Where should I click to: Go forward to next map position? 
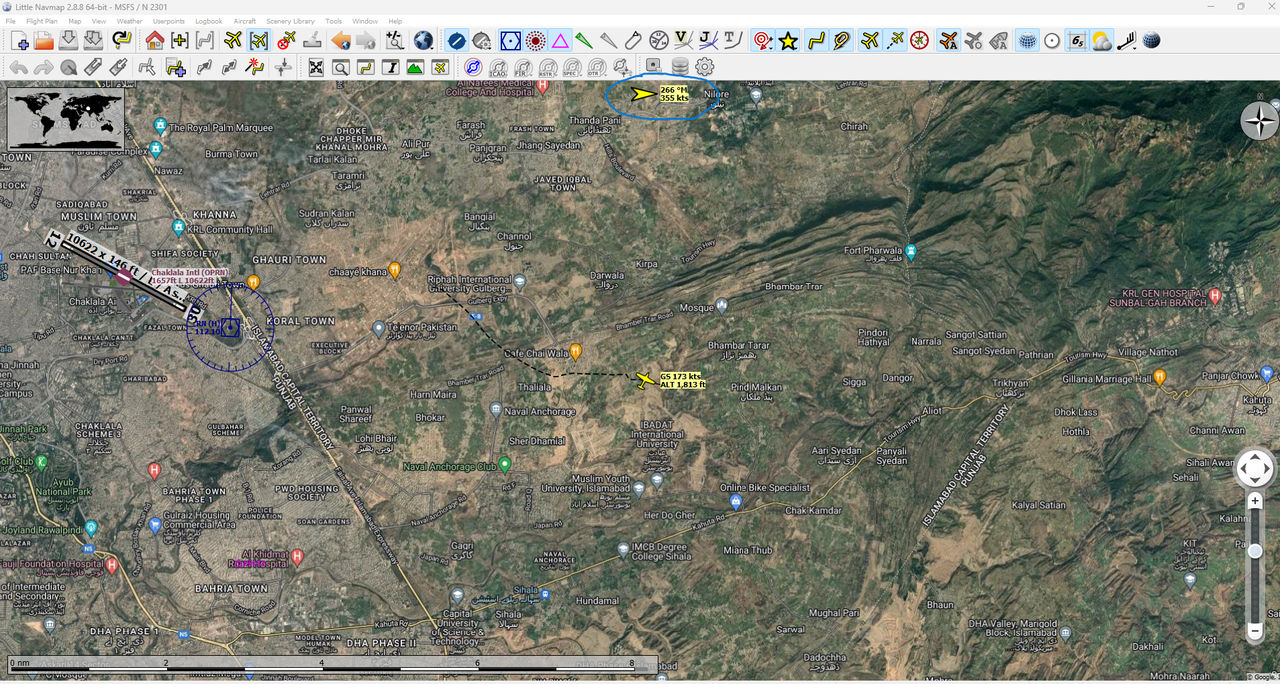click(x=365, y=41)
